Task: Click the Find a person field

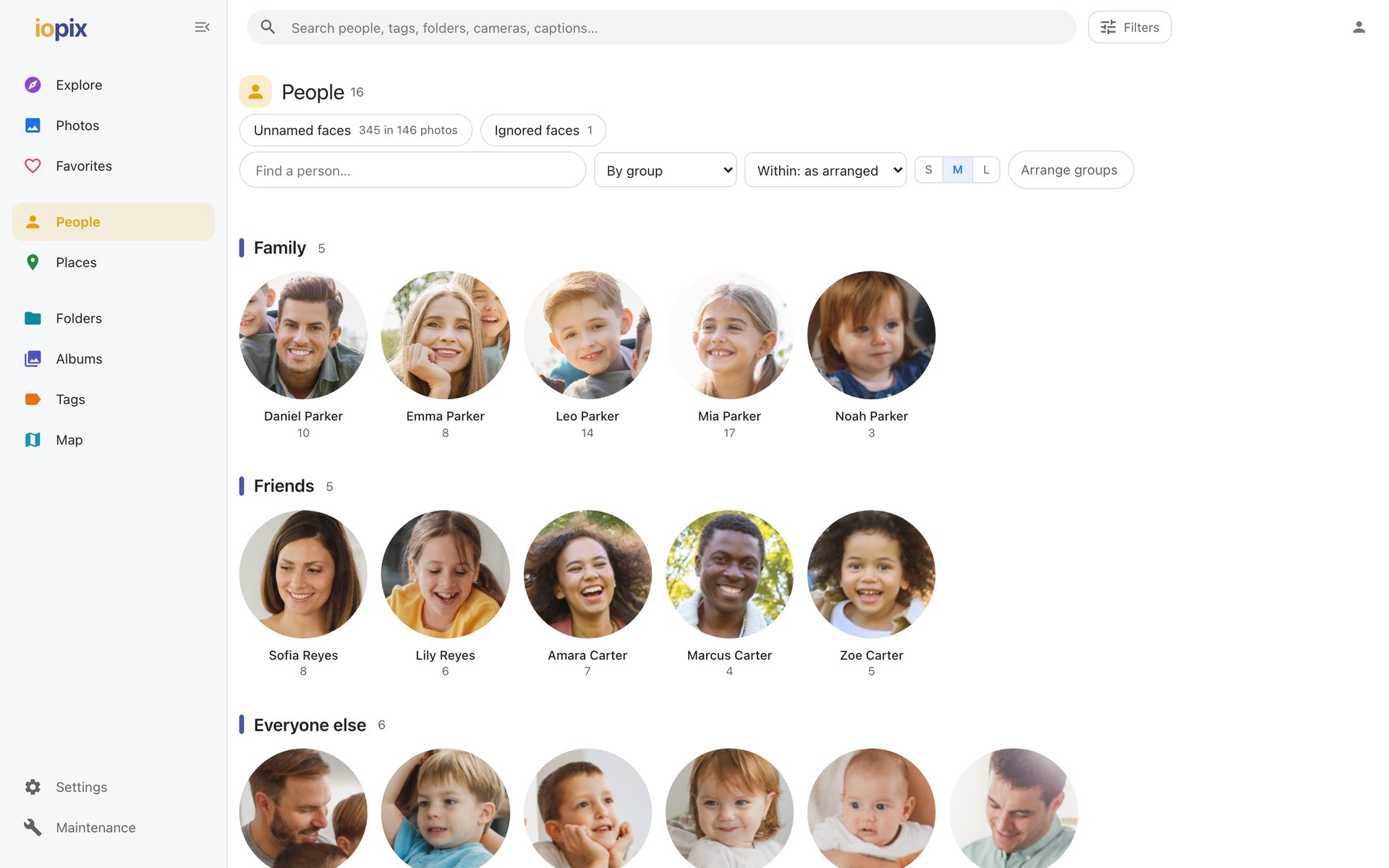Action: (412, 170)
